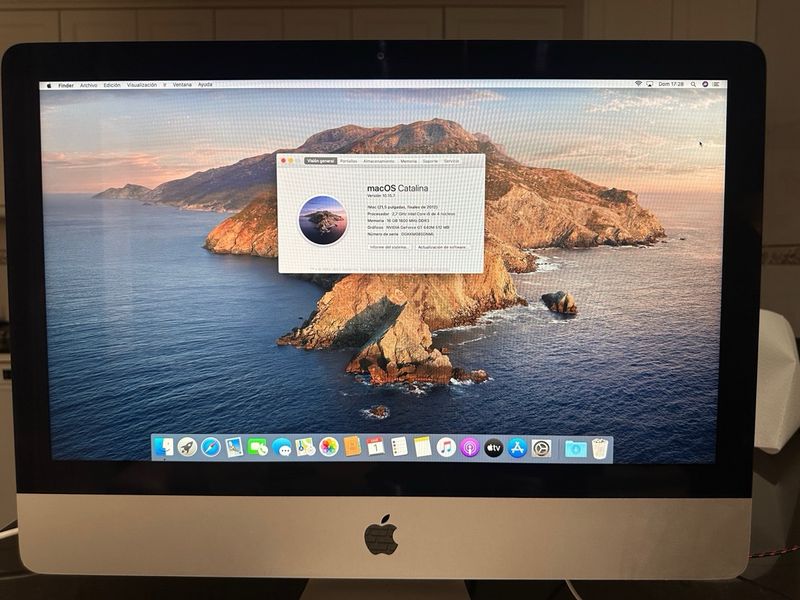The width and height of the screenshot is (800, 600).
Task: Click the macOS Catalina title text
Action: click(397, 188)
